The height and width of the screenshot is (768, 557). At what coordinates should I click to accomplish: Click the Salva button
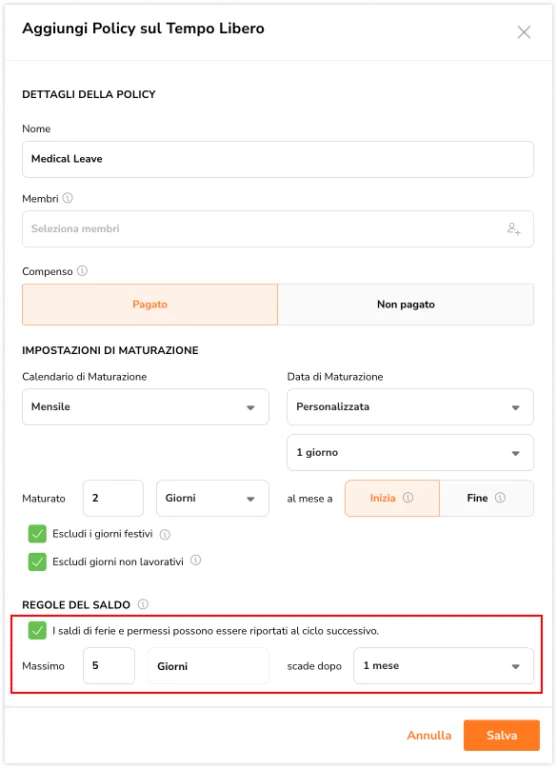pyautogui.click(x=502, y=735)
